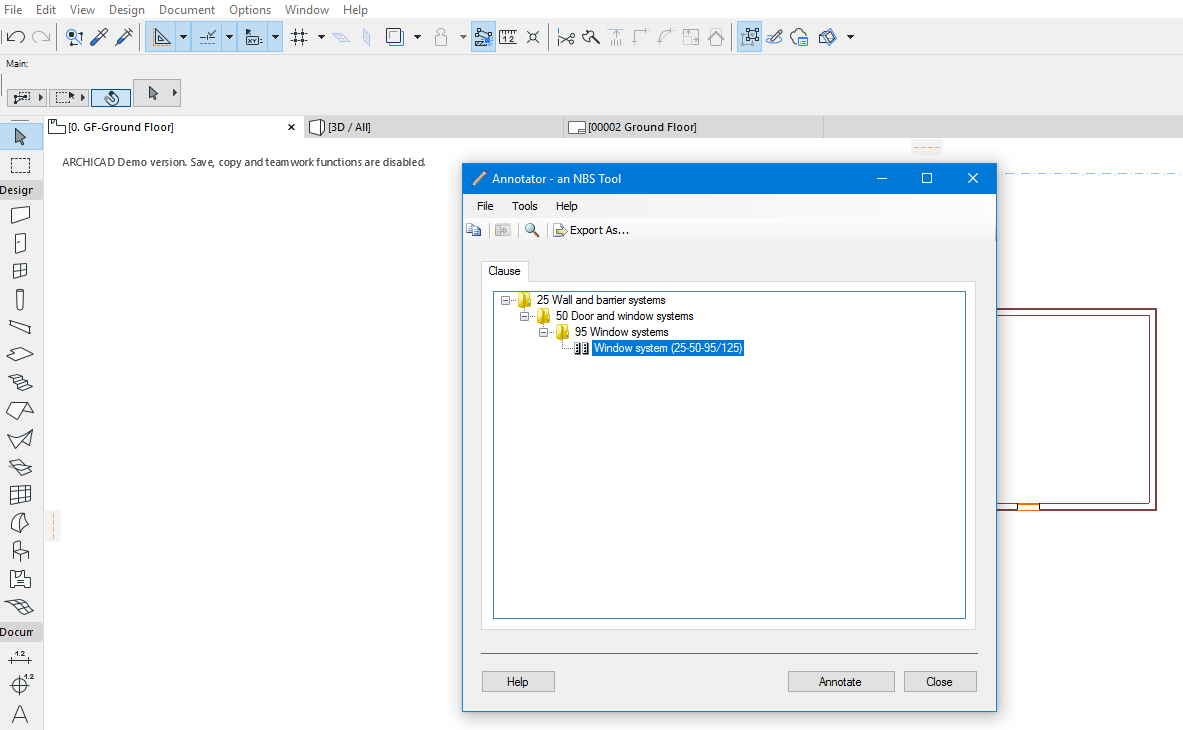Toggle the Show Selection highlighted button
1183x730 pixels.
click(x=749, y=37)
